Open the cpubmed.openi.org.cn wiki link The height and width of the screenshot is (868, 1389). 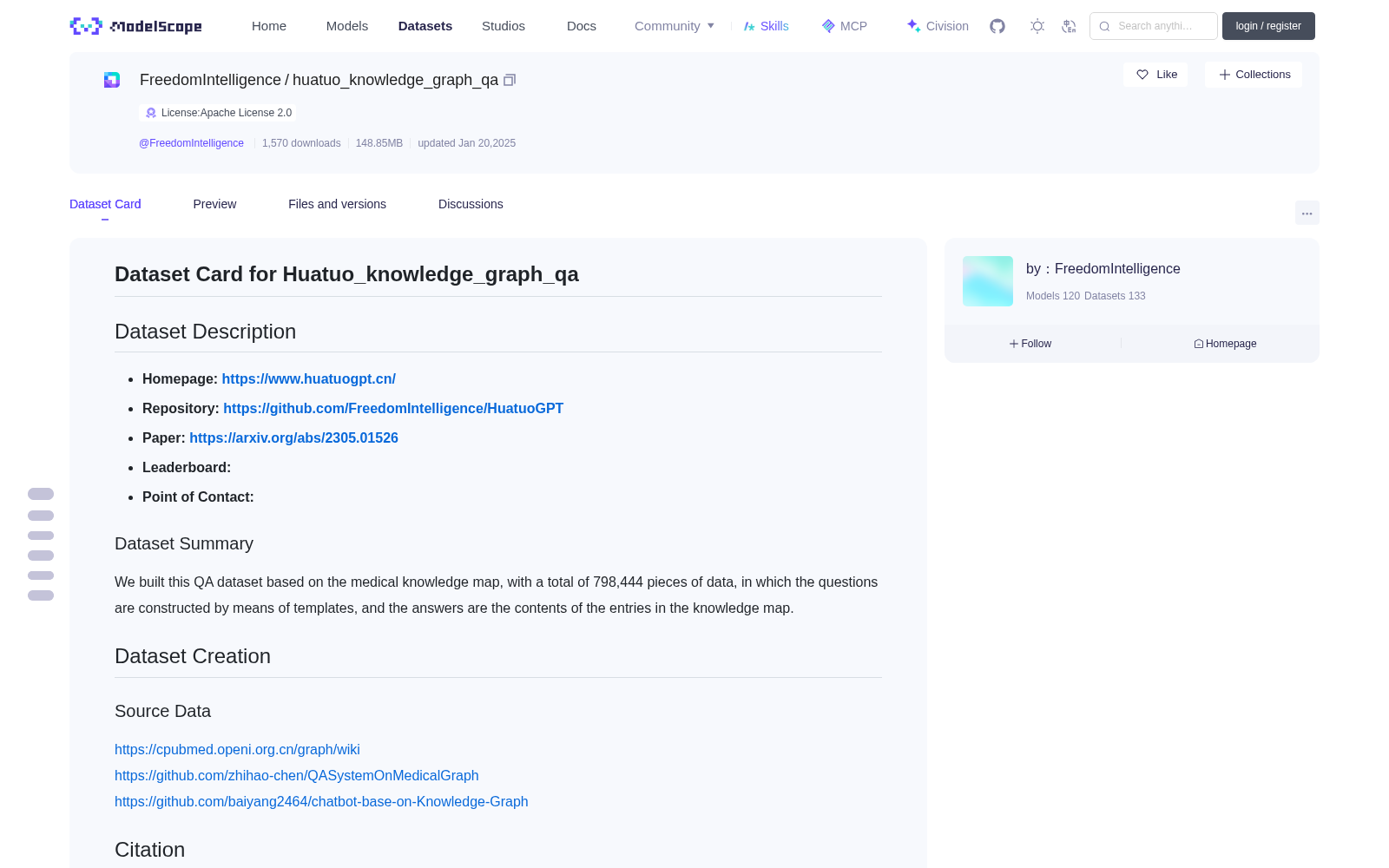[237, 749]
